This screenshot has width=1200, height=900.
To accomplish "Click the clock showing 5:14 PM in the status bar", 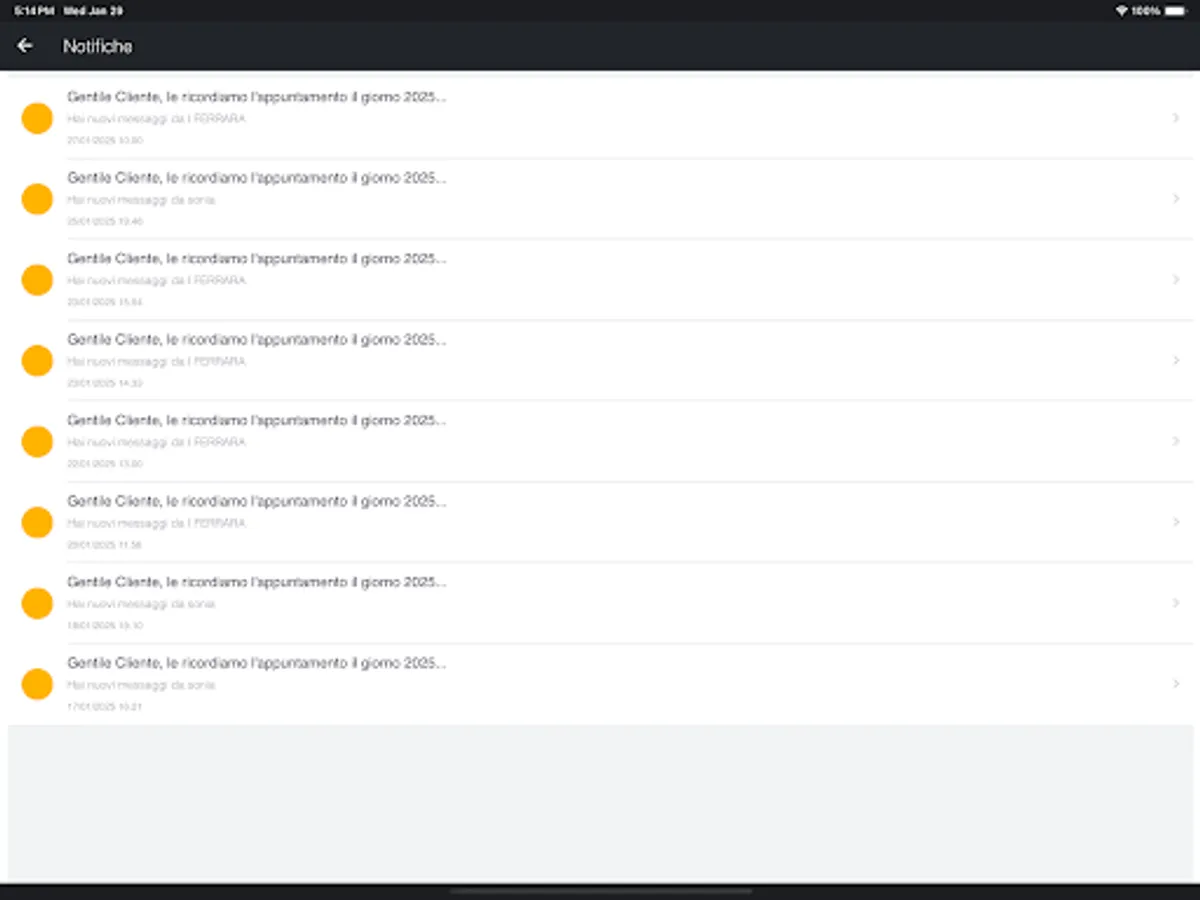I will point(24,10).
